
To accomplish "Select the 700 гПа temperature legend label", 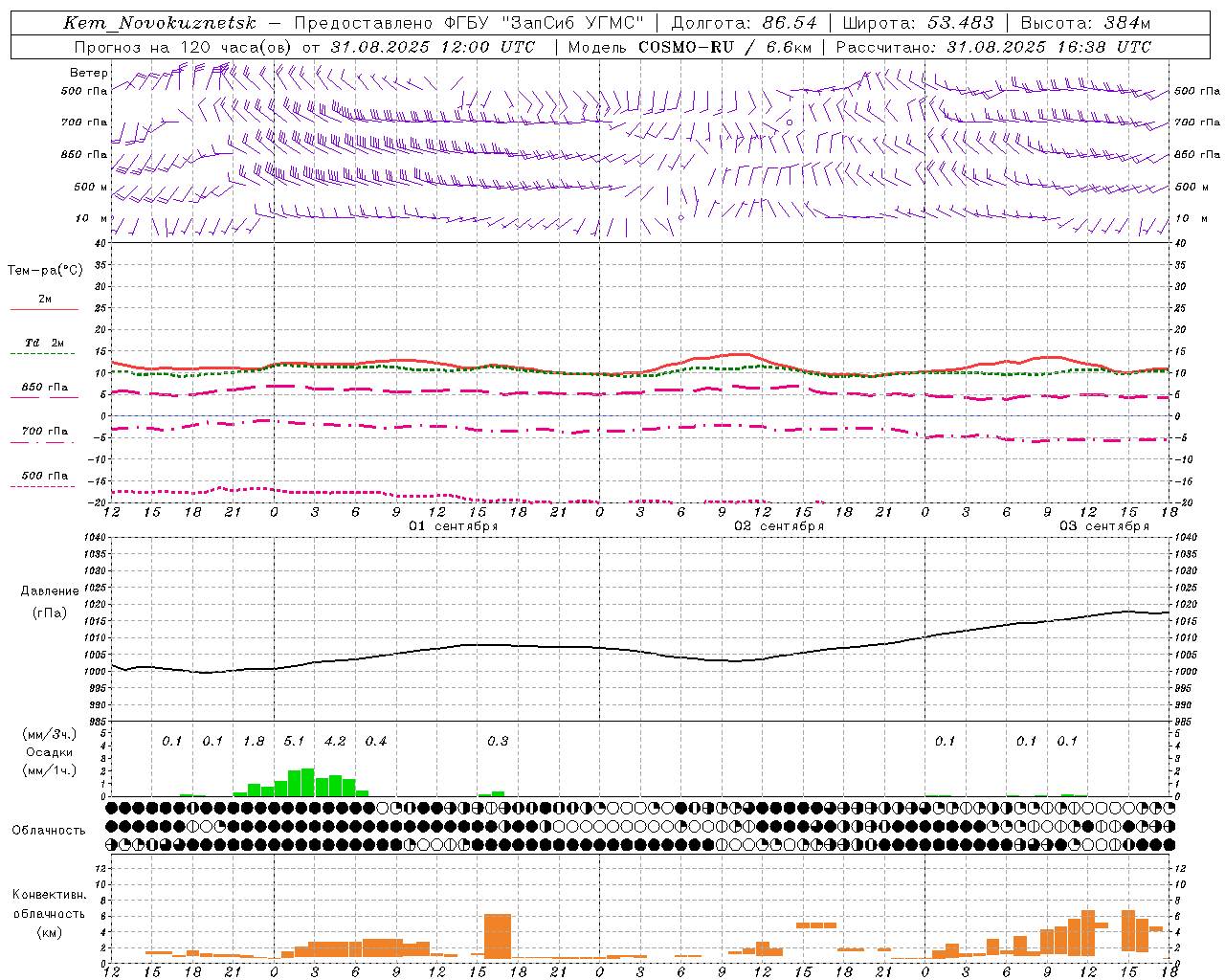I will (44, 432).
